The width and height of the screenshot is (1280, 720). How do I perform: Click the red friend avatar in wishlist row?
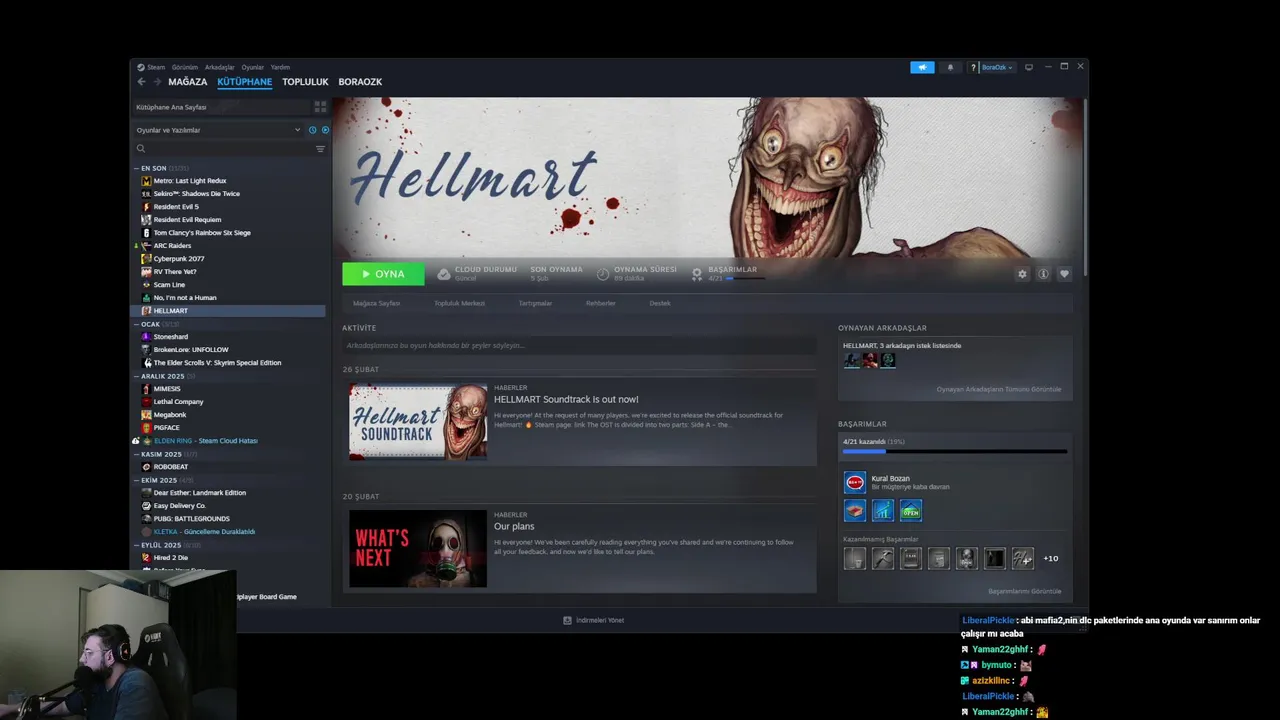[x=870, y=360]
